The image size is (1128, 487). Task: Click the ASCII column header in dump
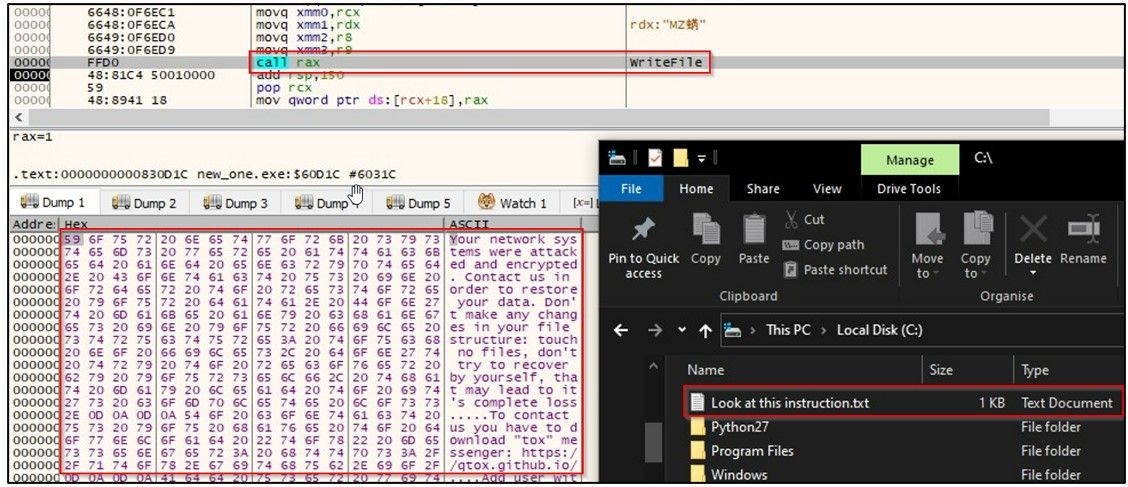(x=469, y=224)
